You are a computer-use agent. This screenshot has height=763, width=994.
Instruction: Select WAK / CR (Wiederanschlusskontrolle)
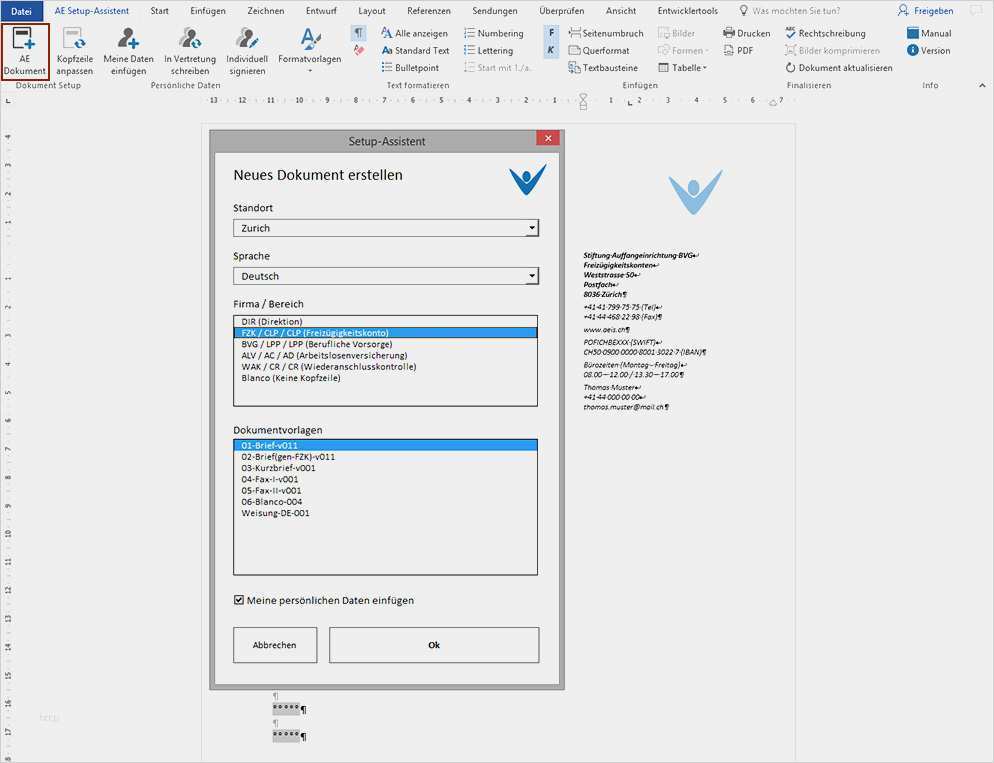point(385,367)
